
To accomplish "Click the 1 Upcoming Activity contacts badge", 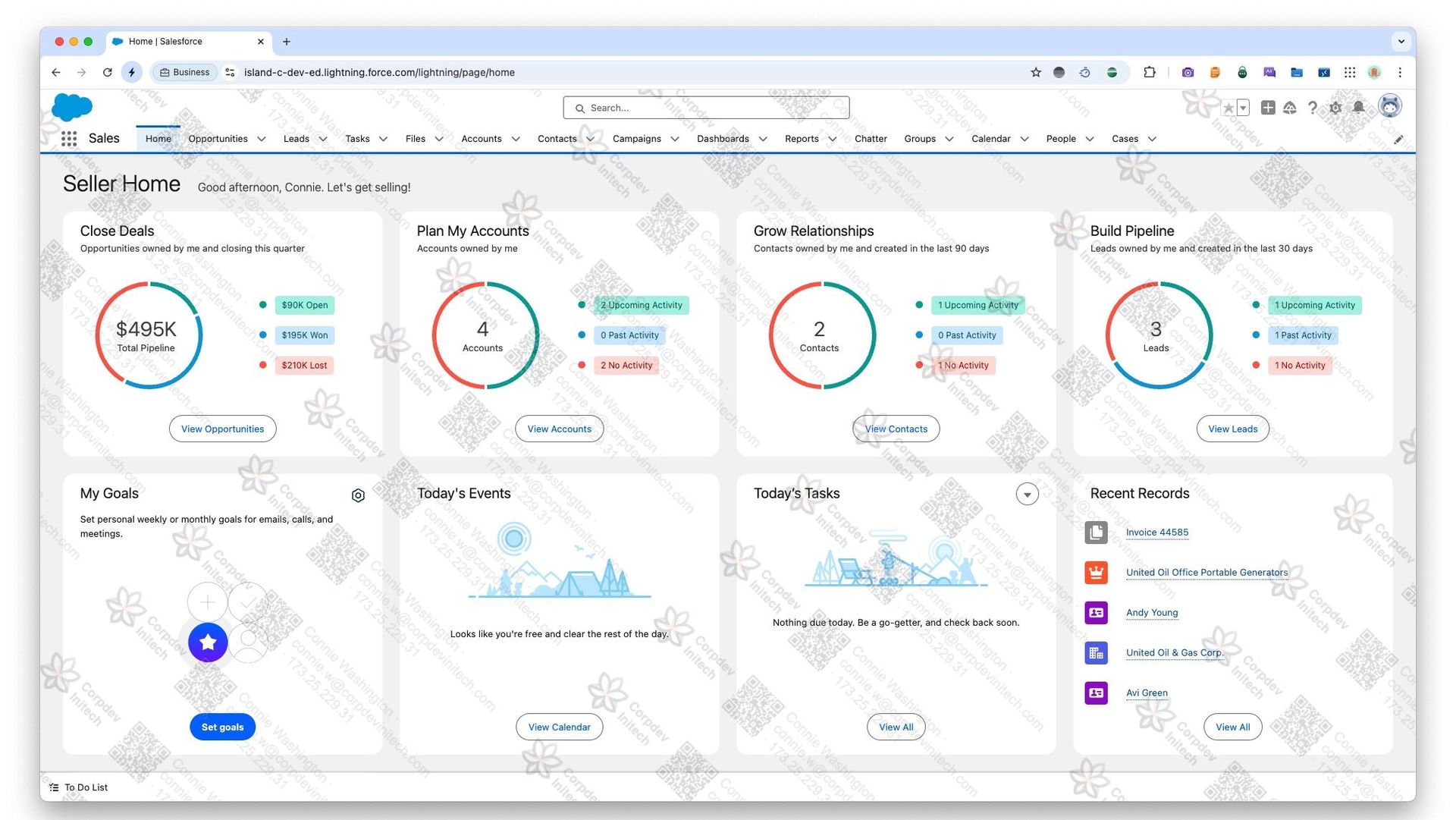I will coord(978,306).
